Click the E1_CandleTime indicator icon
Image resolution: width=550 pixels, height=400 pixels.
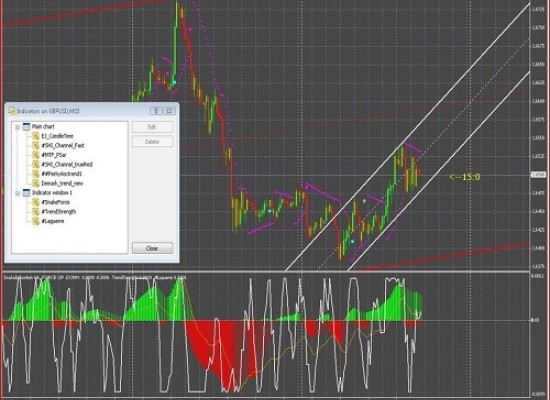(x=35, y=136)
